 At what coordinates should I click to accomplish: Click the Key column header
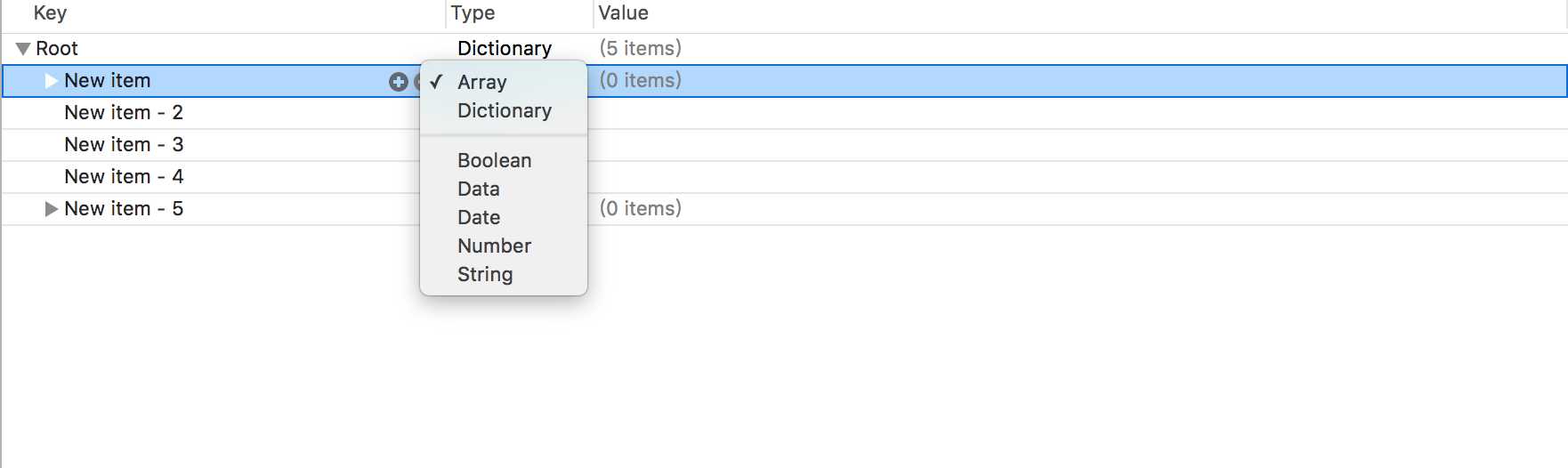(x=50, y=13)
